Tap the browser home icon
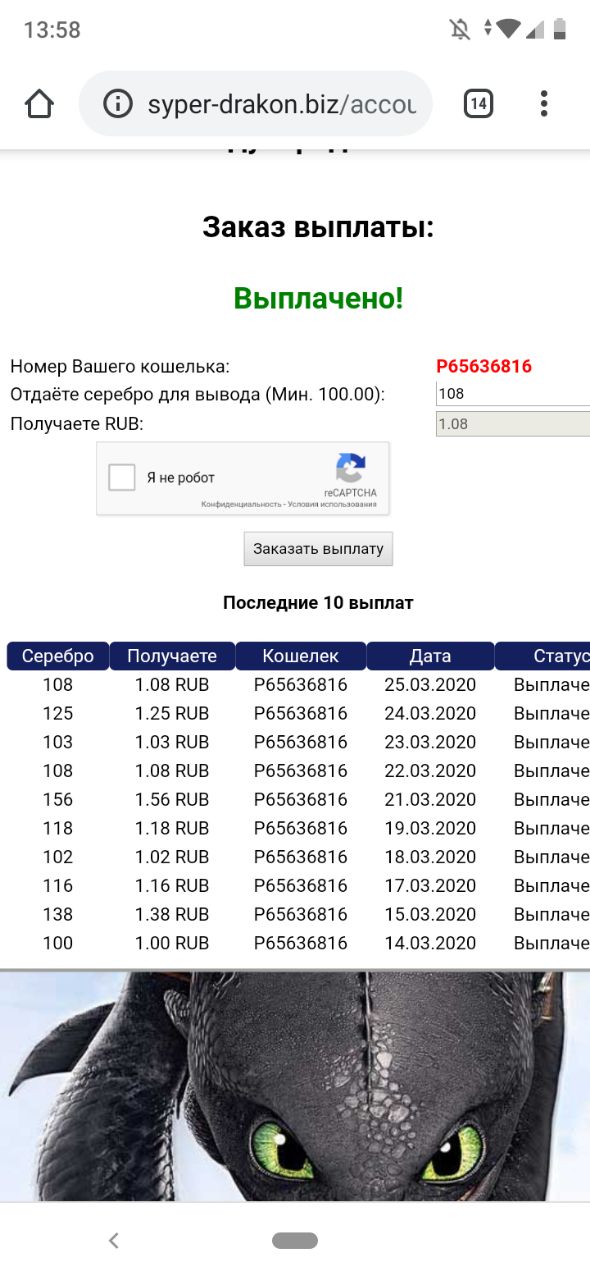The width and height of the screenshot is (590, 1280). coord(38,103)
